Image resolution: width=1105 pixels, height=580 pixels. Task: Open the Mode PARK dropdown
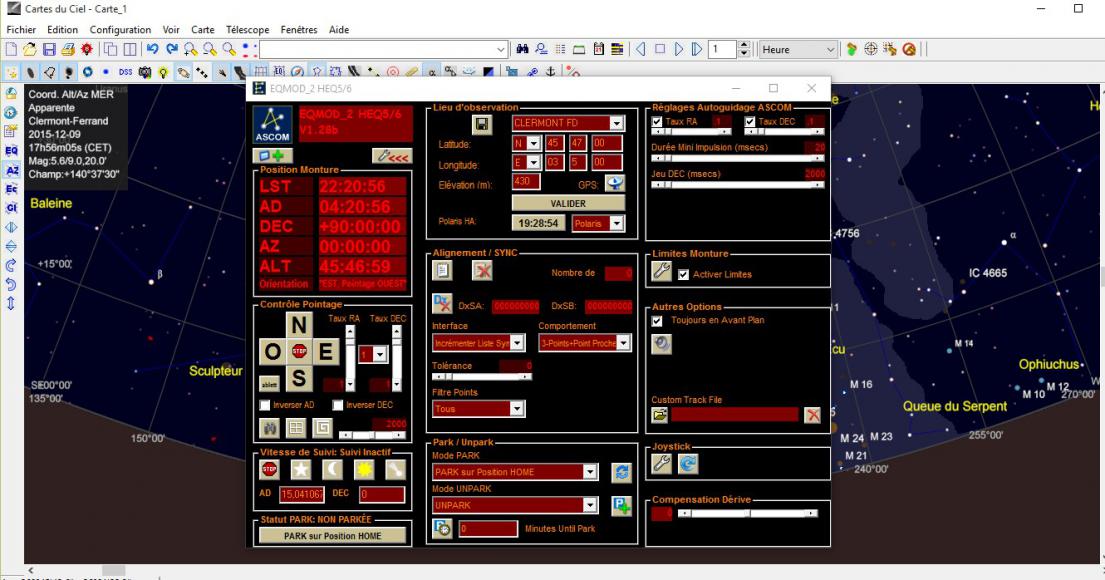(590, 472)
